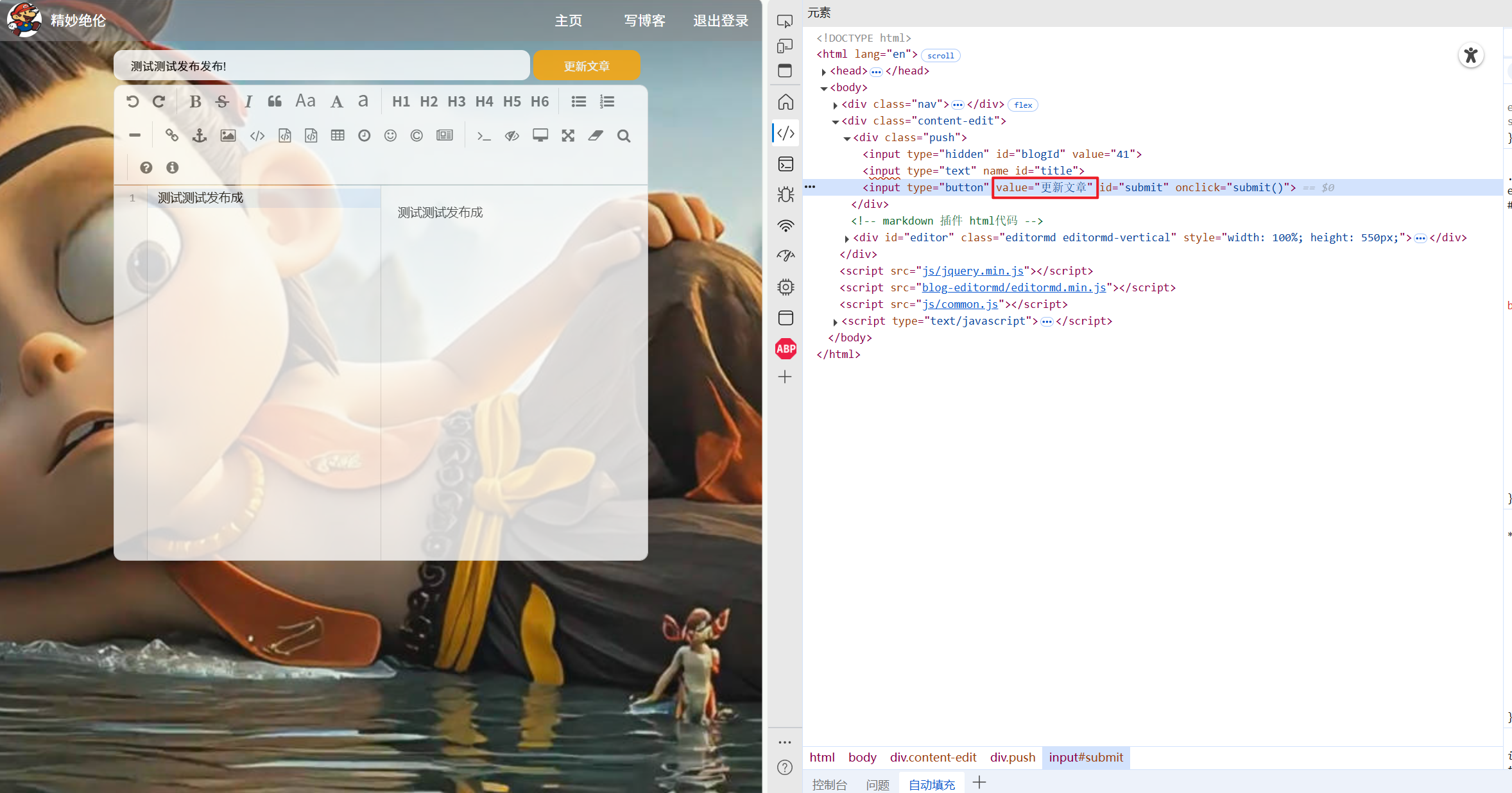
Task: Toggle the preview eye-slash icon
Action: click(x=511, y=135)
